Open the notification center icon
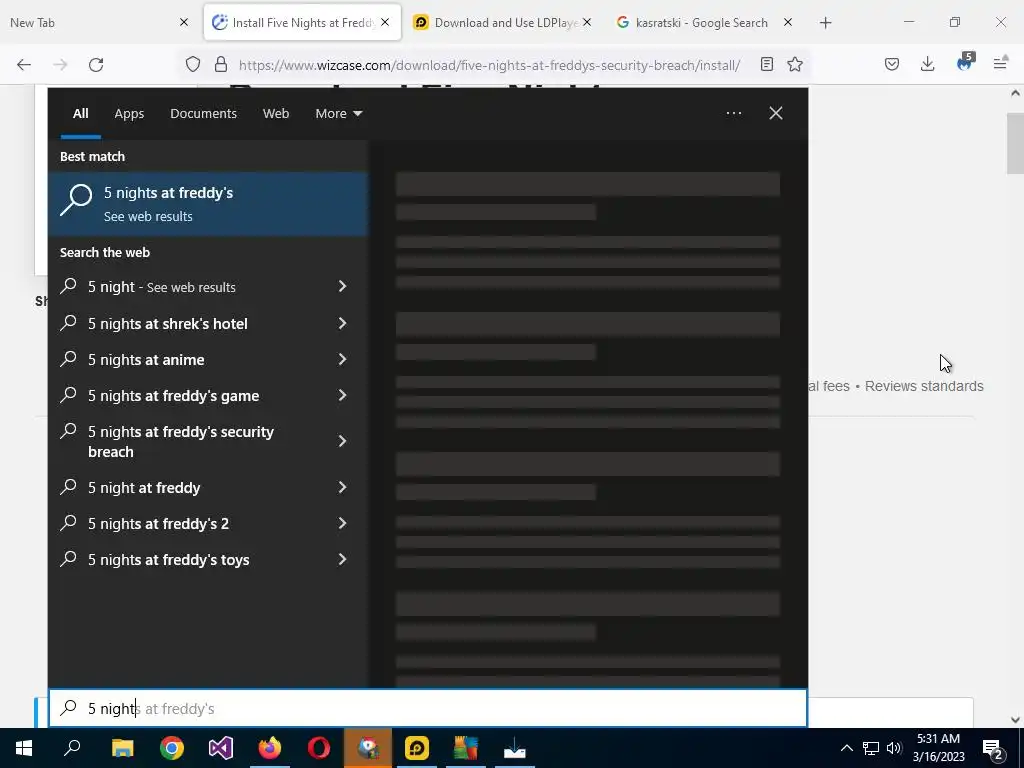This screenshot has height=768, width=1024. click(993, 748)
